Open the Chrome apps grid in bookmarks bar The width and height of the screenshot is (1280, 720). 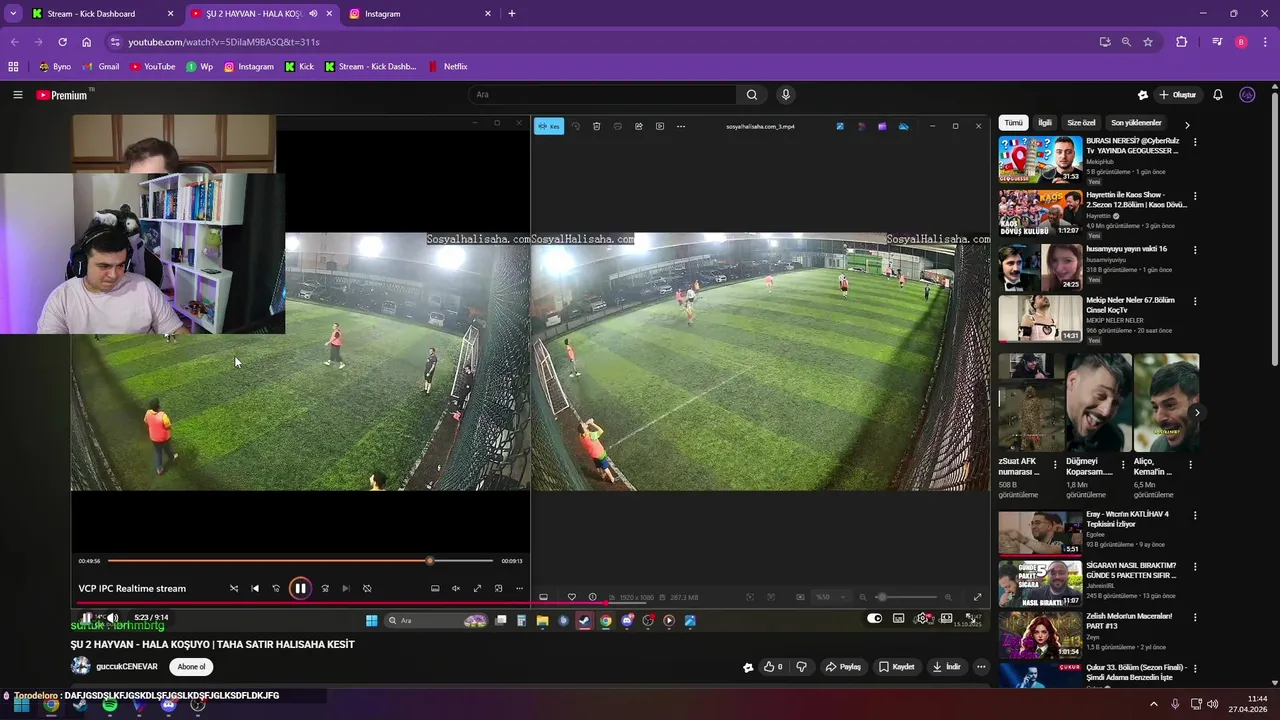pos(13,67)
